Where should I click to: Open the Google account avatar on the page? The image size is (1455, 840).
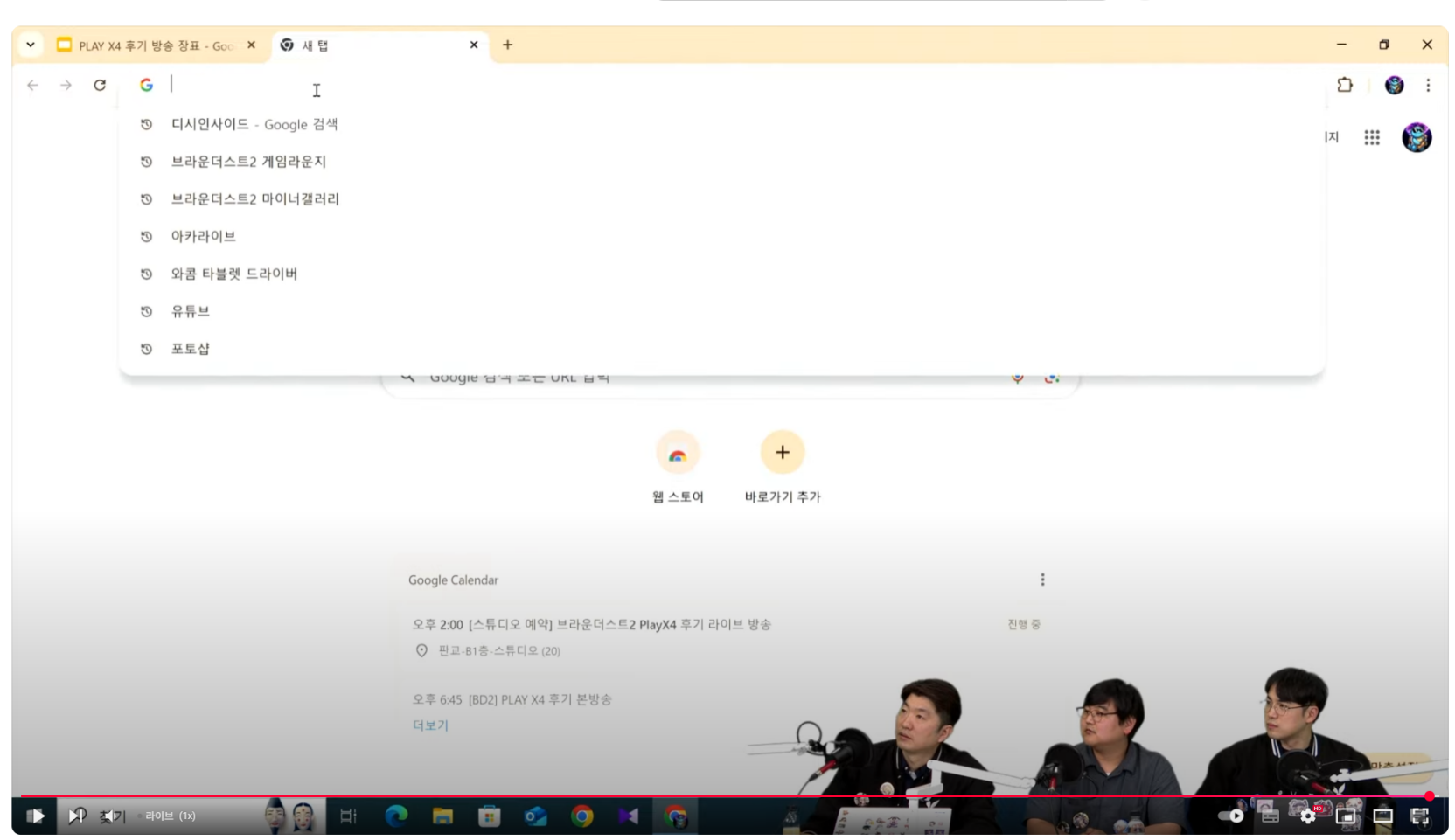[1417, 137]
